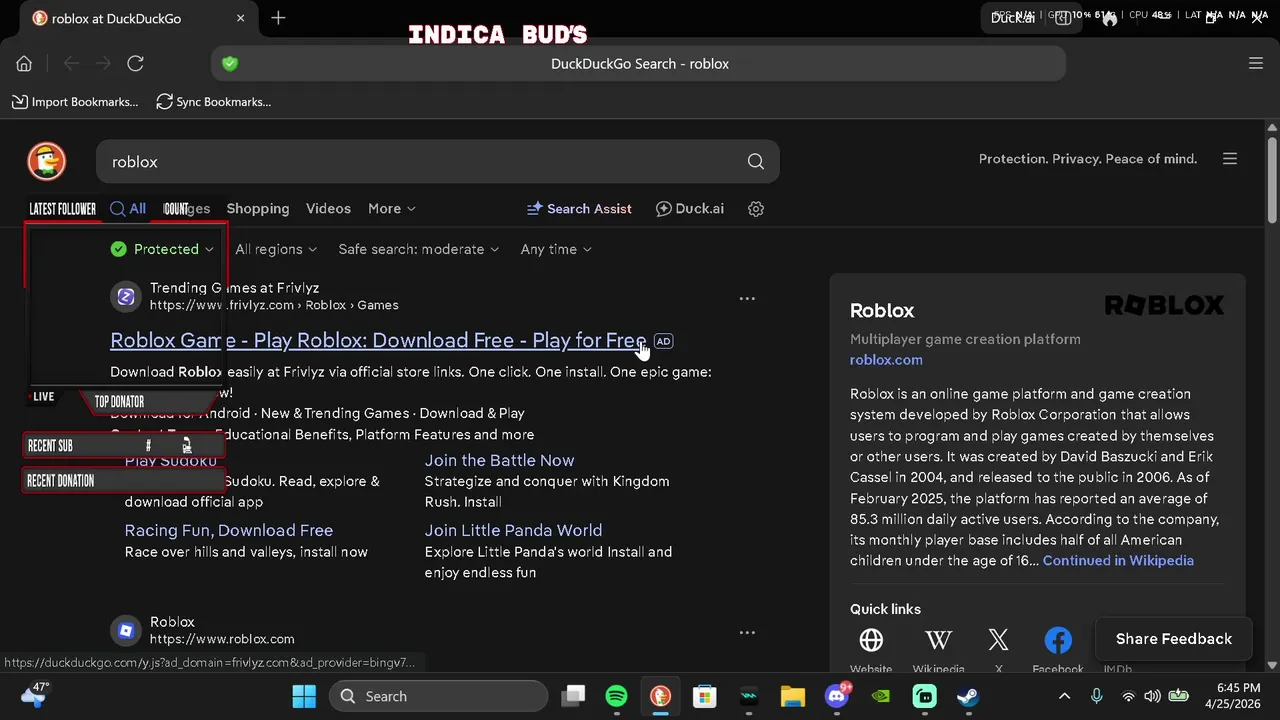Viewport: 1280px width, 720px height.
Task: Follow the Continued in Wikipedia link
Action: (1118, 561)
